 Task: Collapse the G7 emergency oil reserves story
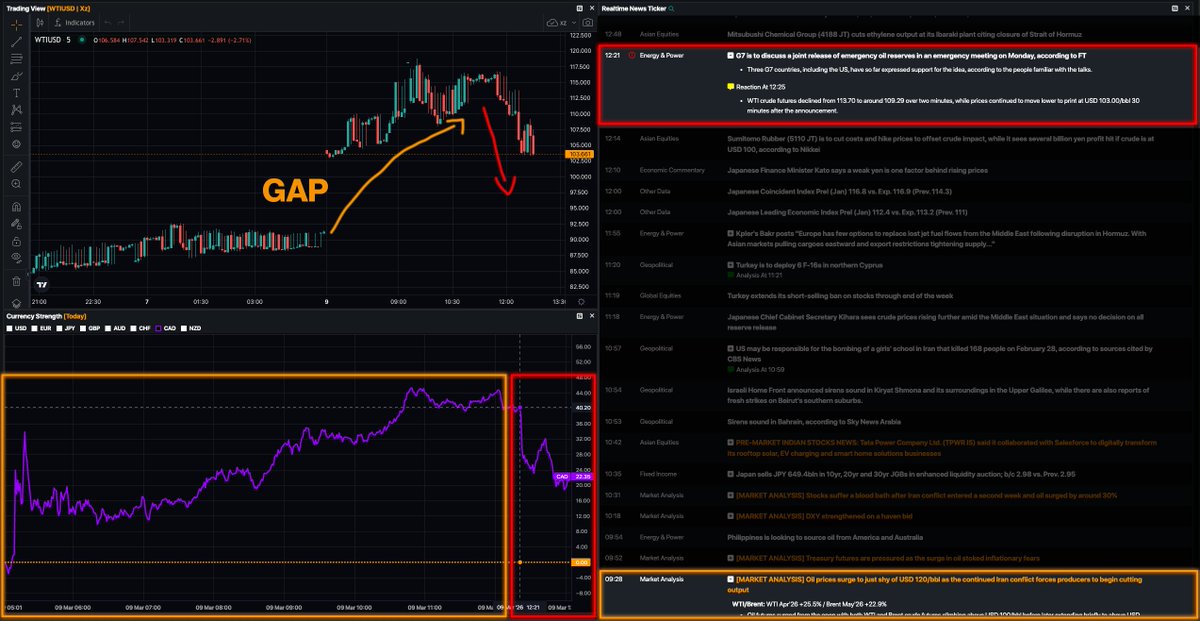click(730, 56)
